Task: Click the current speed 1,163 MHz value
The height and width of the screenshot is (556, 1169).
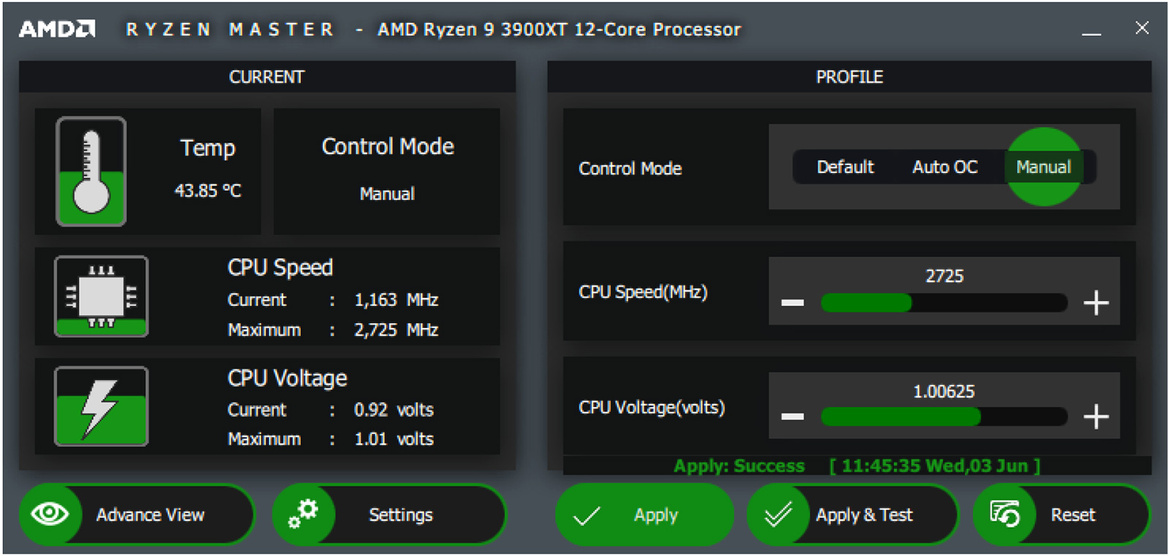Action: click(x=396, y=300)
